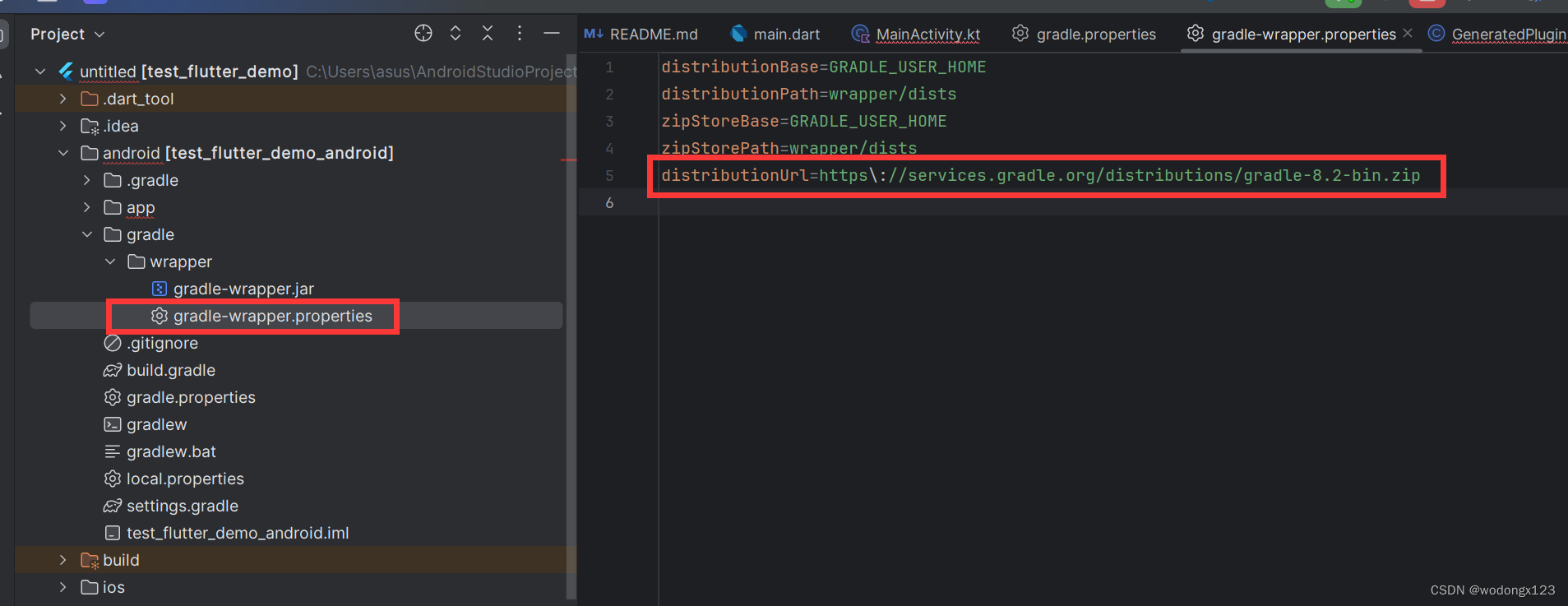The height and width of the screenshot is (606, 1568).
Task: Click the build.gradle elephant icon
Action: tap(113, 370)
